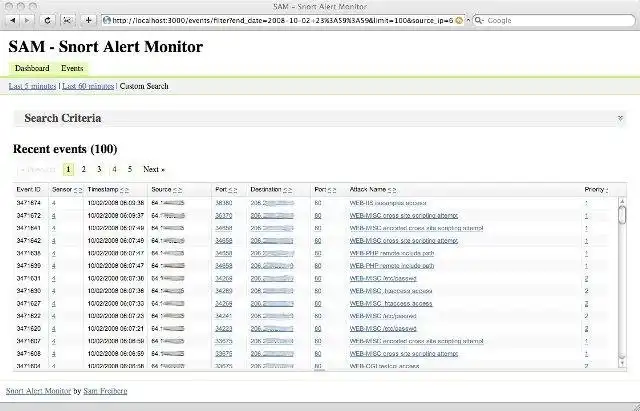Sort events by the Priority column arrows
Screen dimensions: 640x411
[x=607, y=190]
